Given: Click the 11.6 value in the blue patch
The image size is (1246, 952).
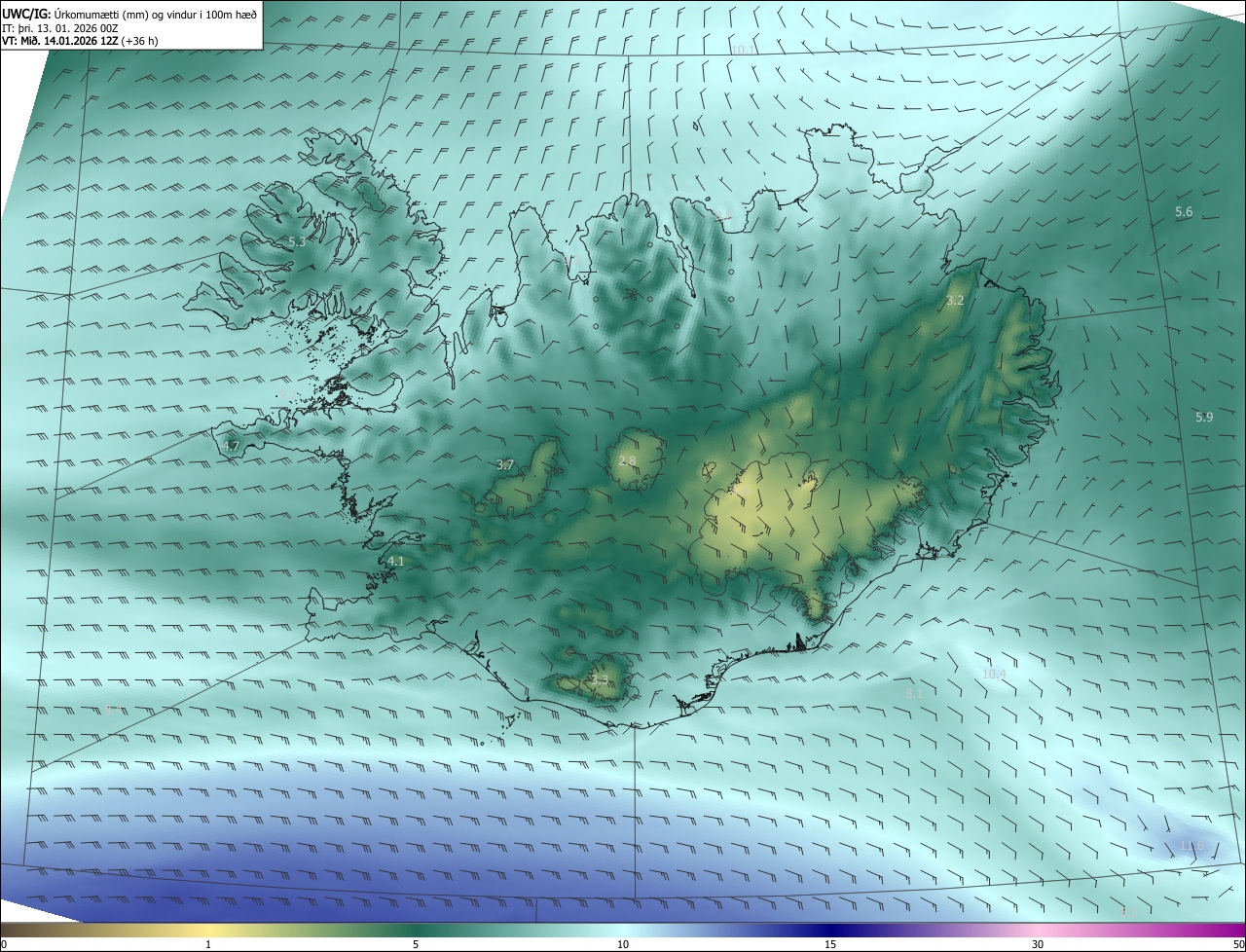Looking at the screenshot, I should tap(1191, 846).
